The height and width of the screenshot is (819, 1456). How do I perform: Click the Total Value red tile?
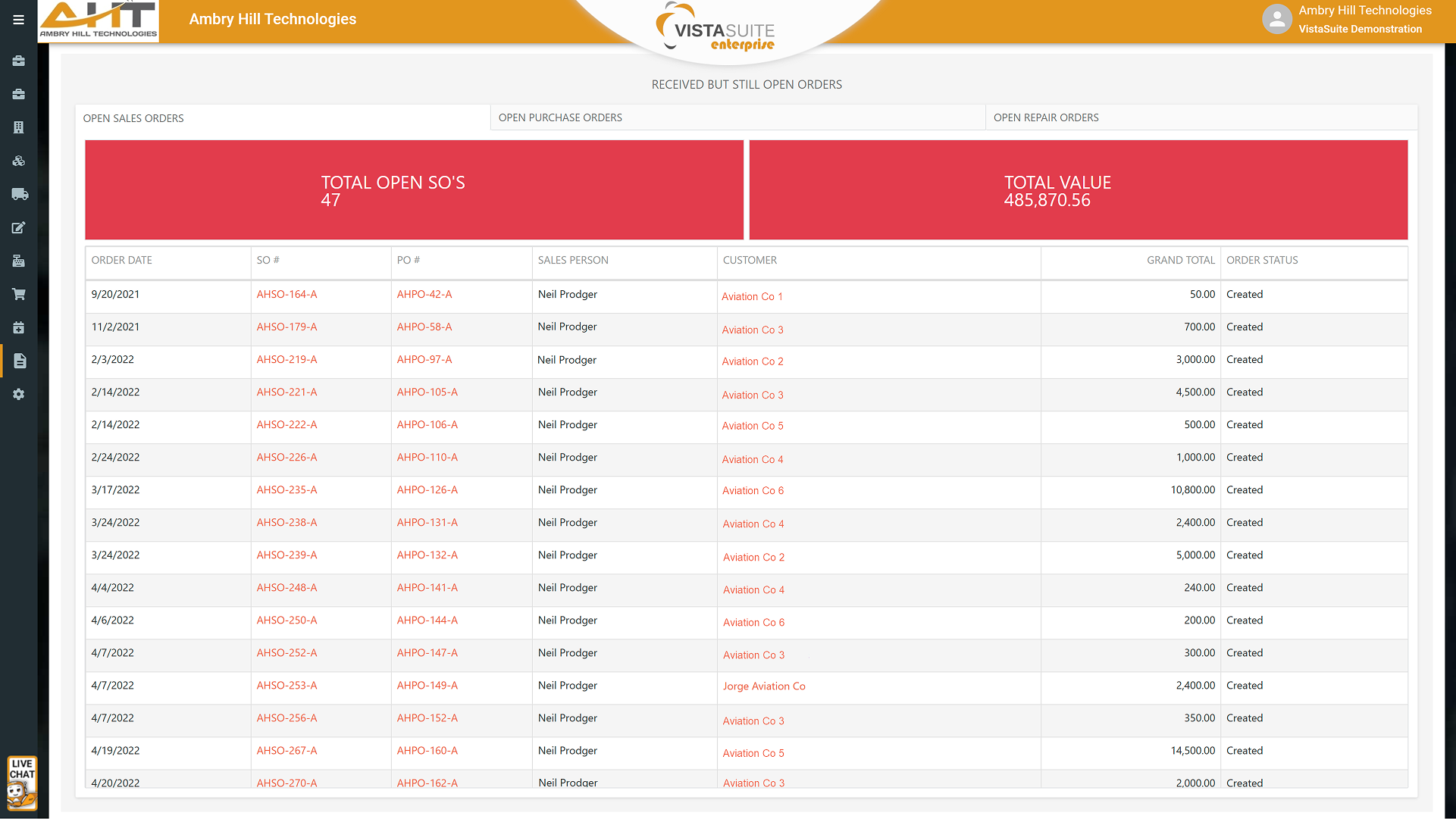(x=1078, y=190)
